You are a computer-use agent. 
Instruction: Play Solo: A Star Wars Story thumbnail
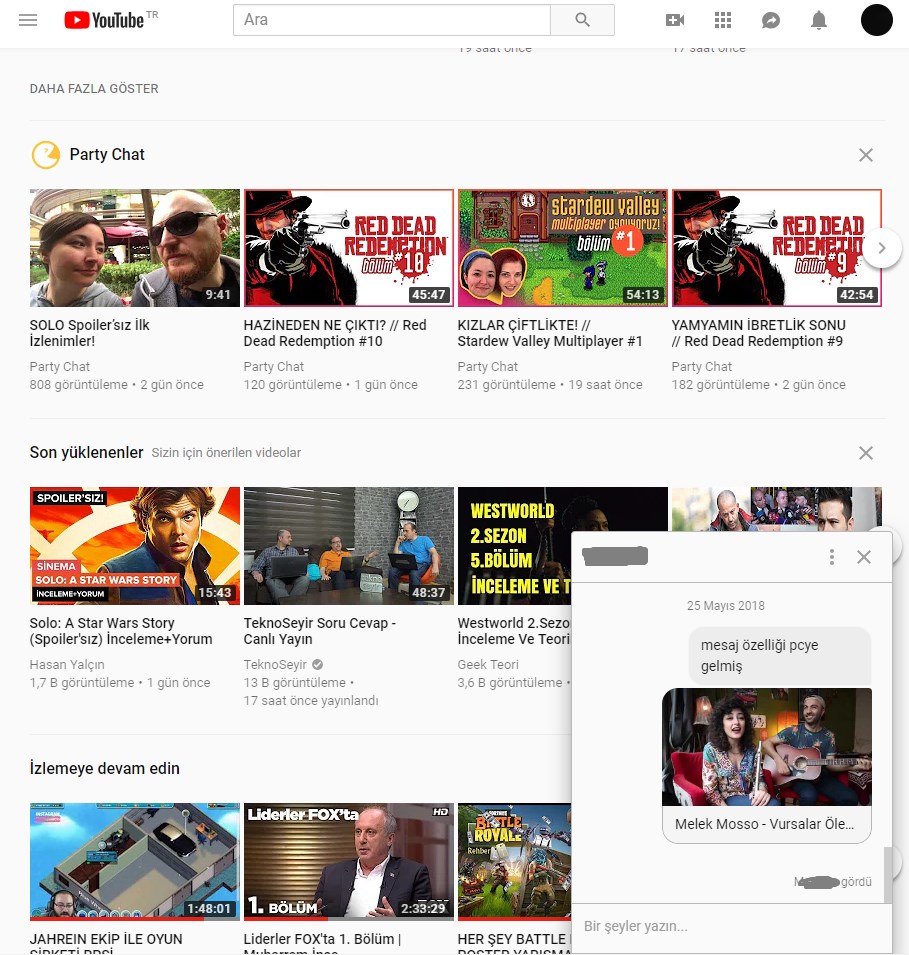click(135, 546)
